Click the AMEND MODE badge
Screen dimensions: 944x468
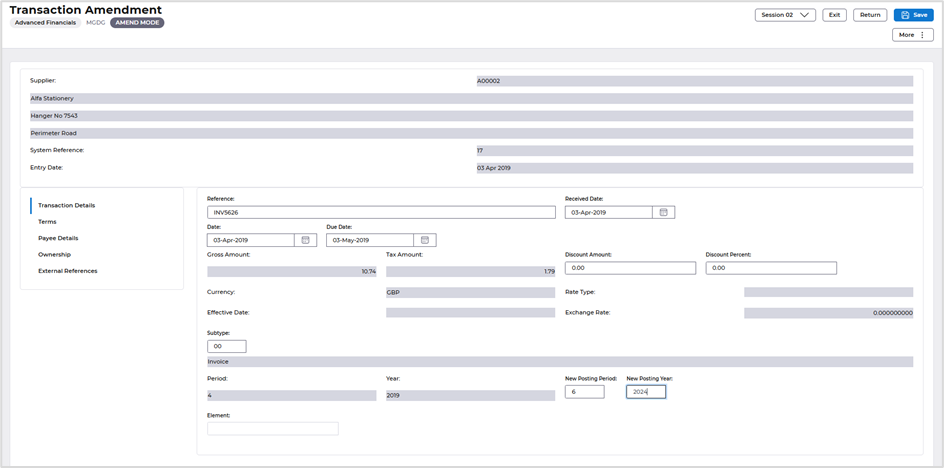137,22
